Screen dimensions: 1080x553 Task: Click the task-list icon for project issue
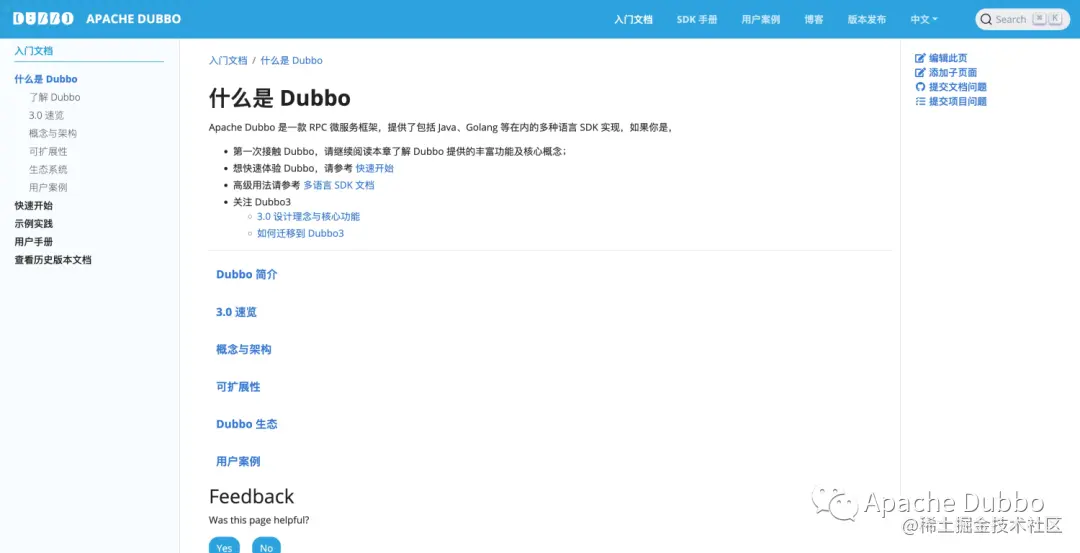pyautogui.click(x=920, y=101)
